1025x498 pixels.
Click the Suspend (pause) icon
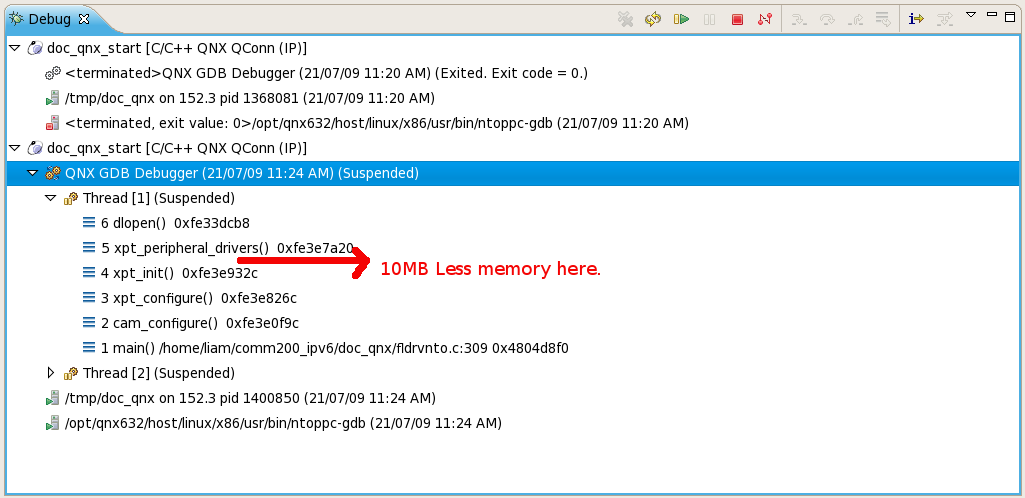pos(710,19)
